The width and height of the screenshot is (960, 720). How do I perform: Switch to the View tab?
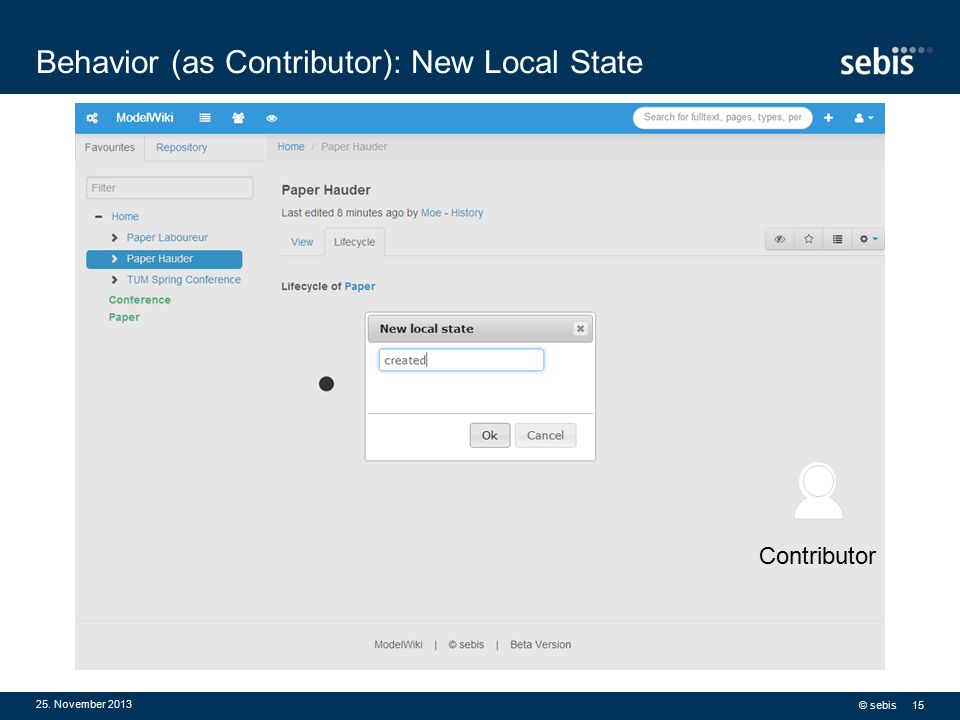pos(302,242)
